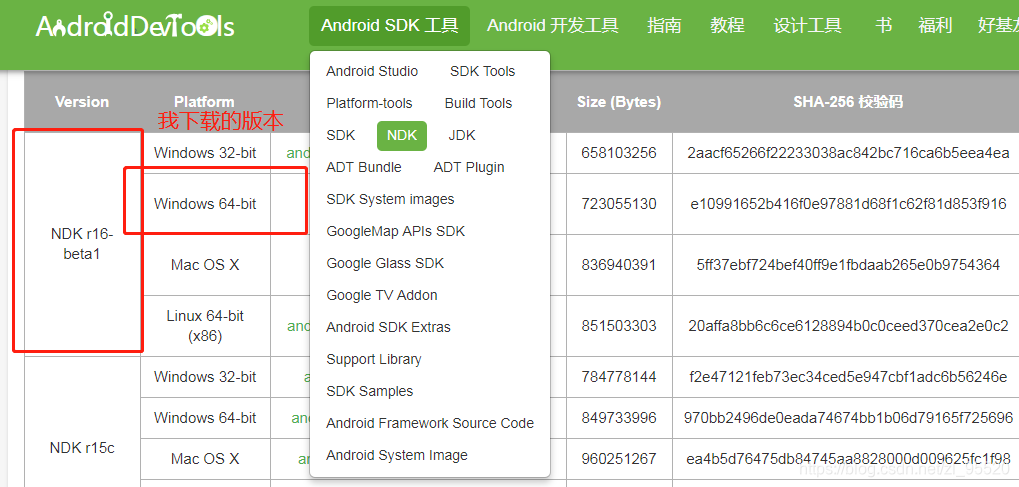Click the checksum starting with ea4b5d76475
The width and height of the screenshot is (1019, 487).
(848, 458)
